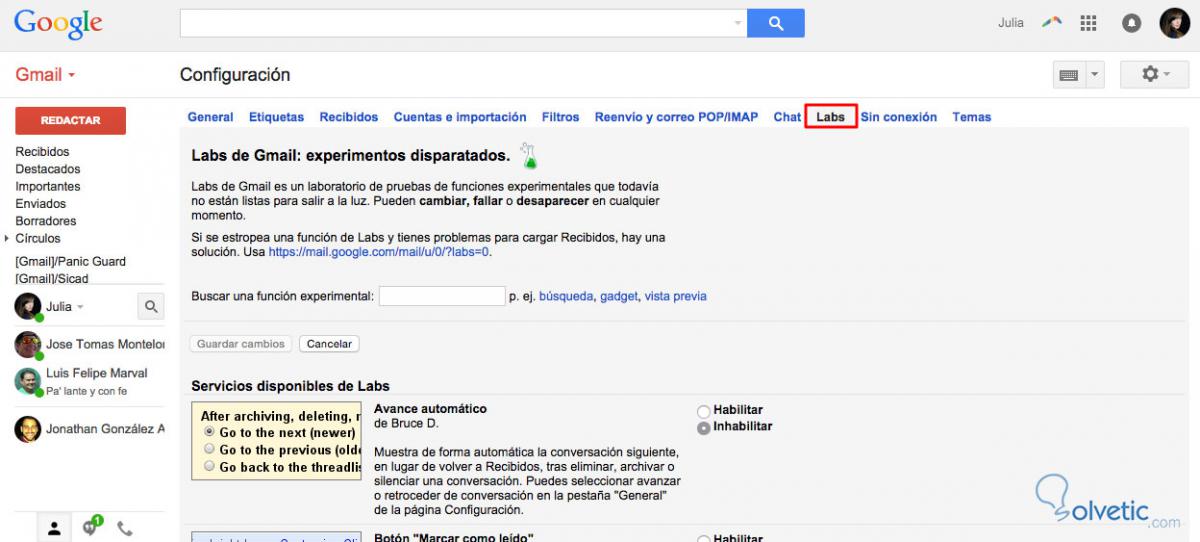Open chat with Luis Felipe Marval

click(x=90, y=381)
